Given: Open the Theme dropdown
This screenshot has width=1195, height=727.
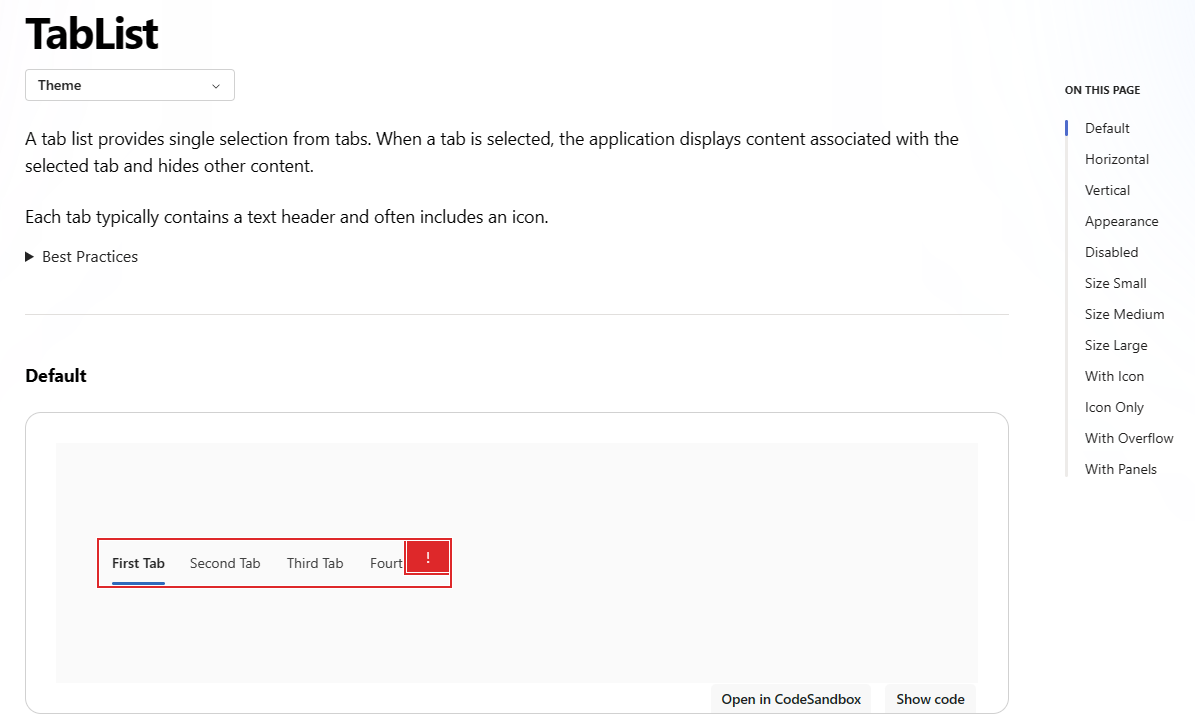Looking at the screenshot, I should [x=129, y=85].
